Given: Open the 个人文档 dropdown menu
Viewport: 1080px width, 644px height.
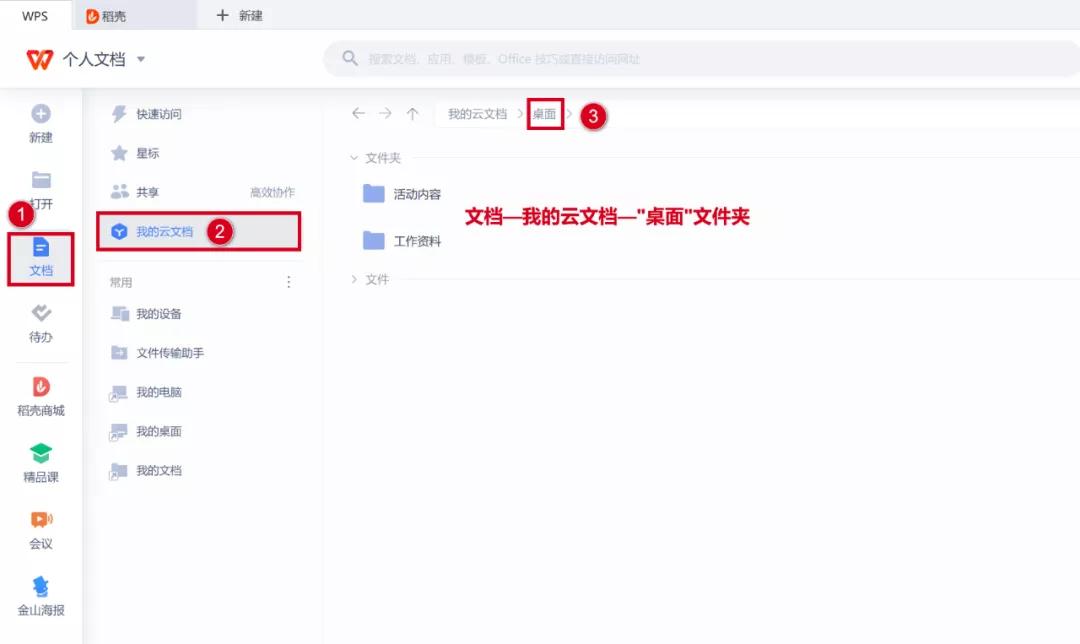Looking at the screenshot, I should tap(103, 58).
